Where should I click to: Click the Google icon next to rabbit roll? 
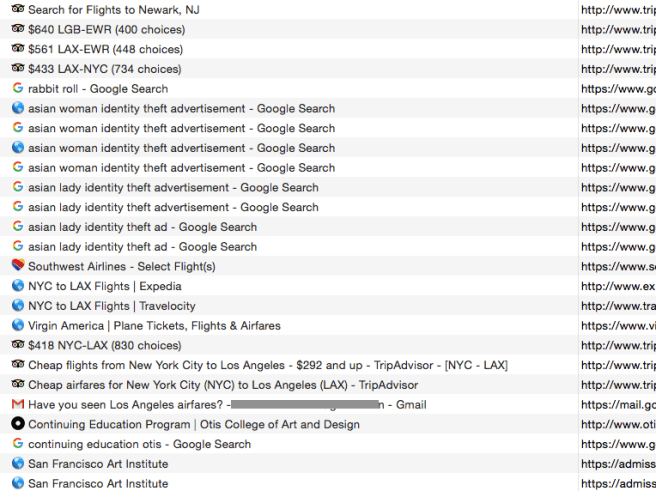pos(17,88)
